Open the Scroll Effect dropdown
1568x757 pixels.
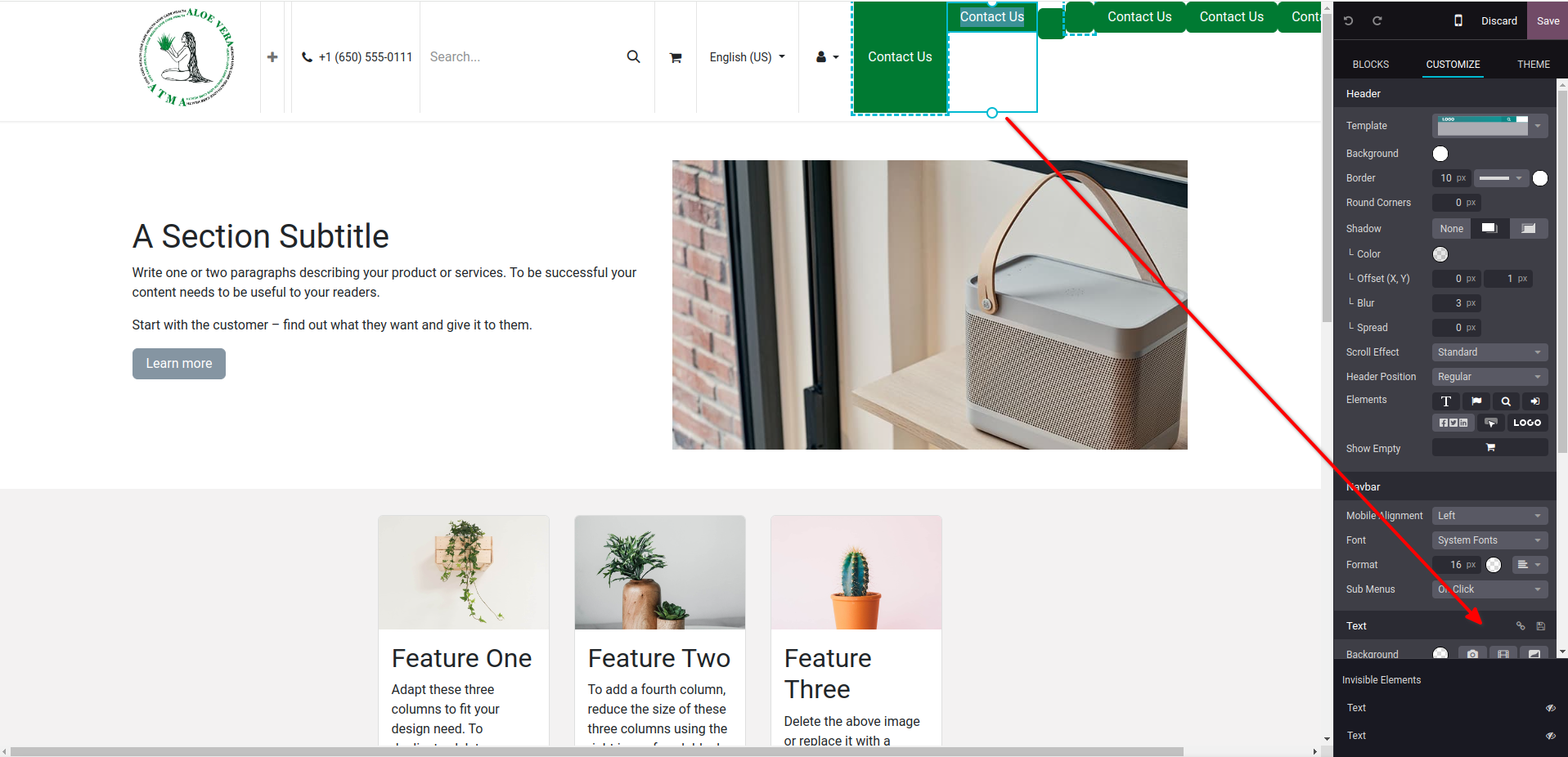click(x=1489, y=352)
